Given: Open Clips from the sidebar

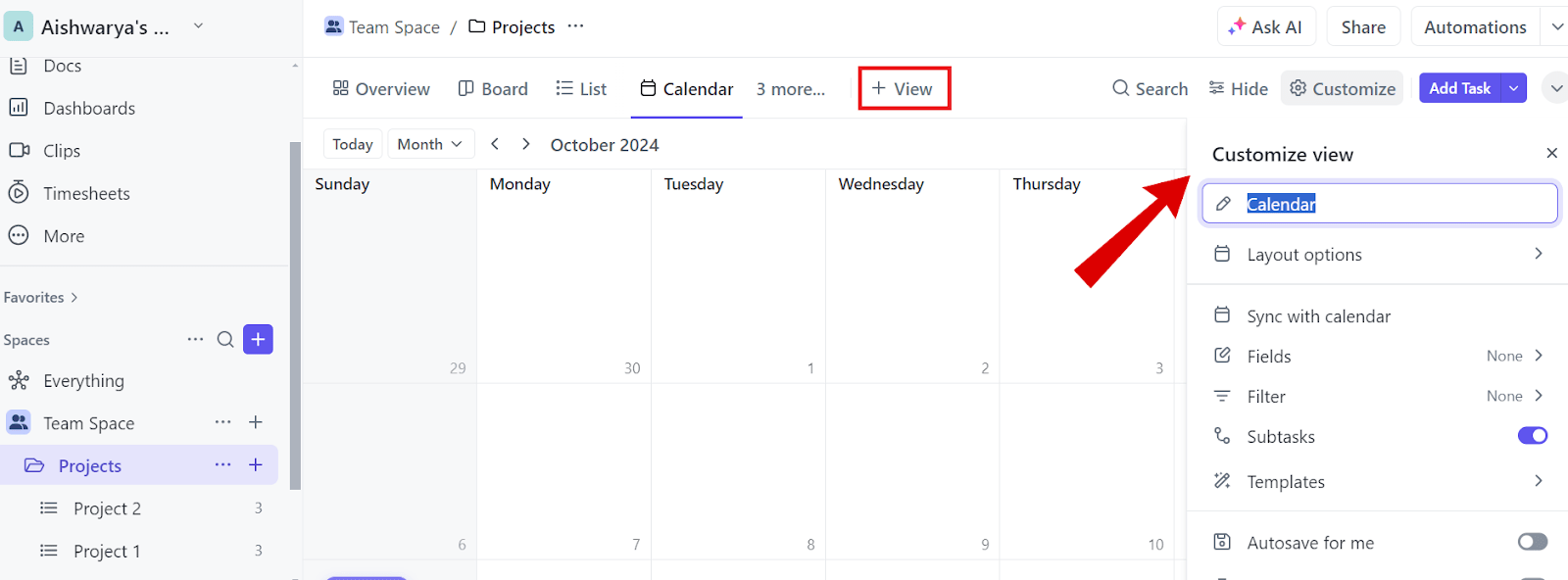Looking at the screenshot, I should [x=62, y=151].
